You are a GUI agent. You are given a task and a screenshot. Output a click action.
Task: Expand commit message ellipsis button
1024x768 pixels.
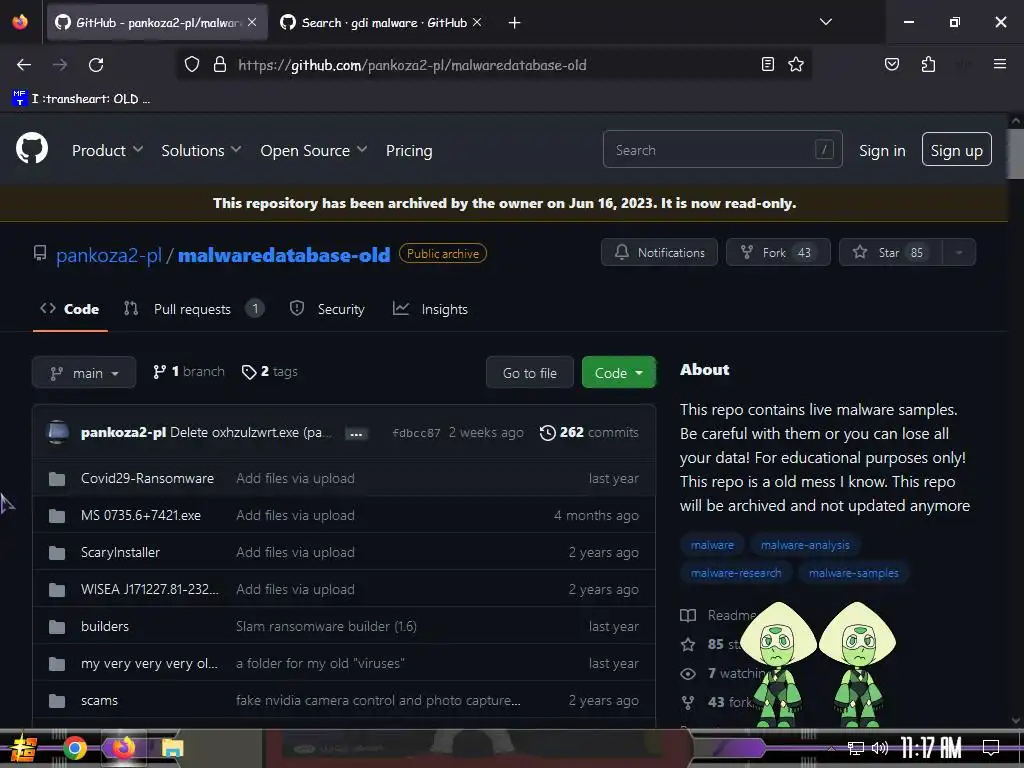(356, 434)
